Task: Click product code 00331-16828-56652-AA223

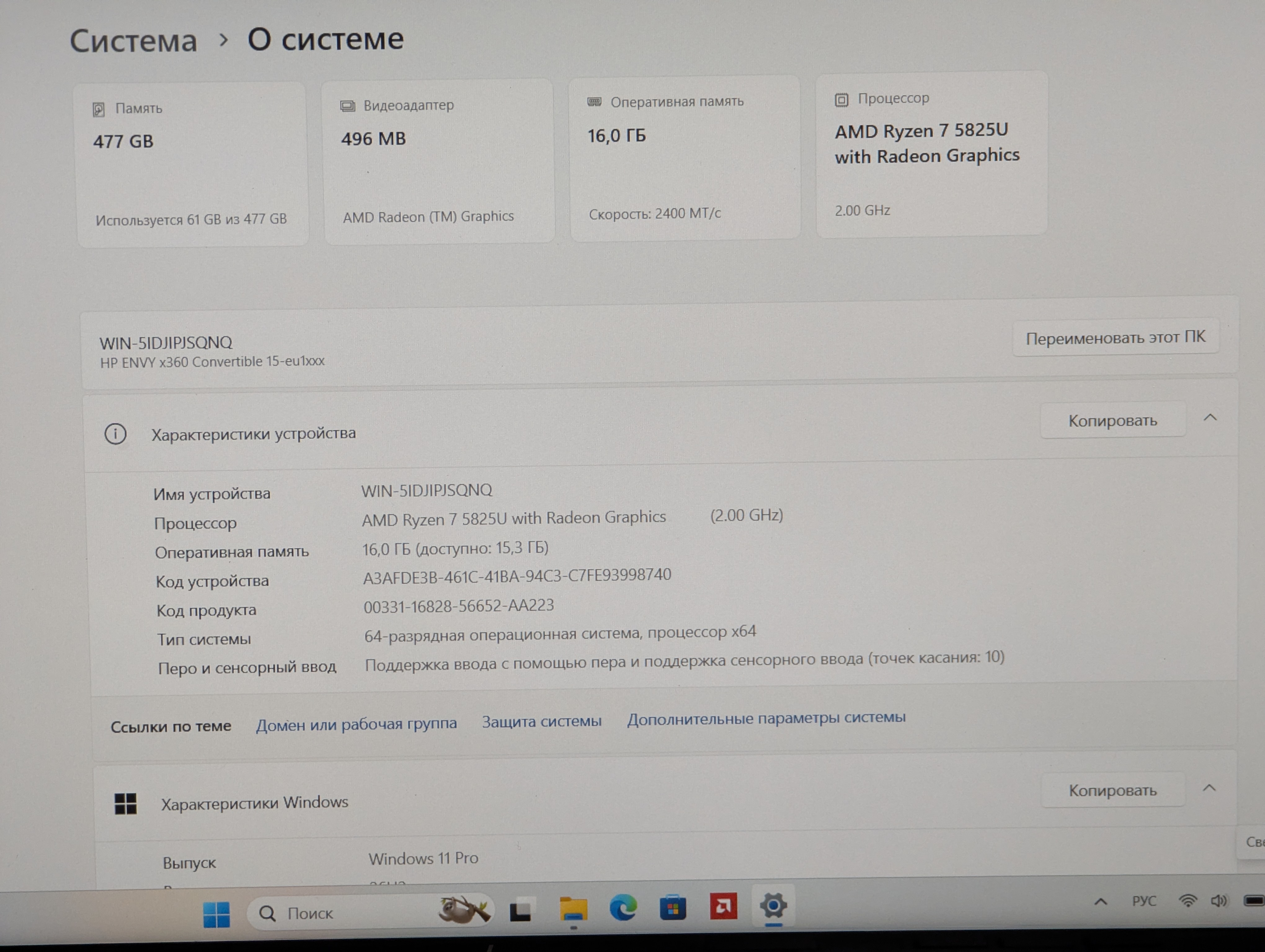Action: click(x=459, y=606)
